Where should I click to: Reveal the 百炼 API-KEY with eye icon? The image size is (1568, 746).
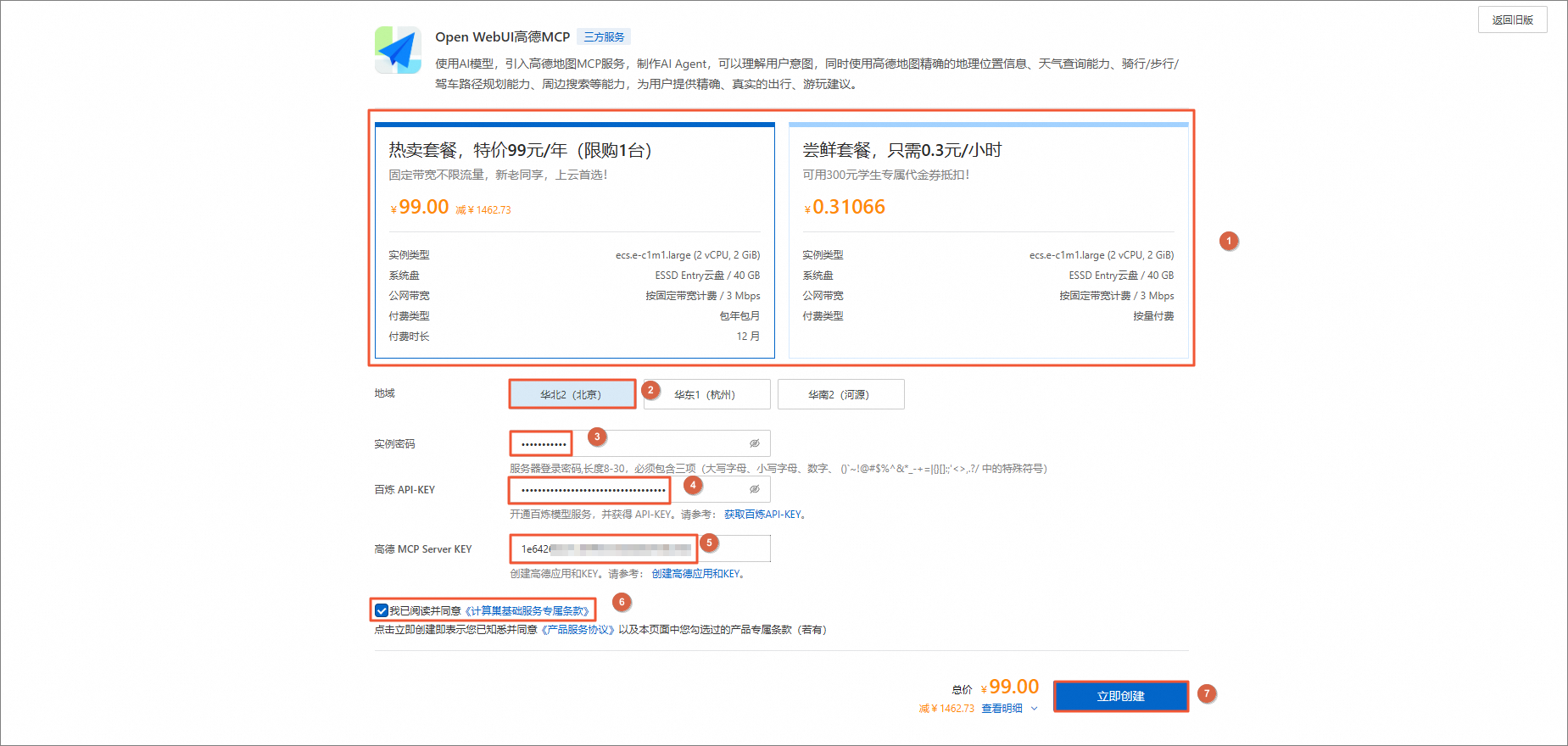tap(754, 489)
